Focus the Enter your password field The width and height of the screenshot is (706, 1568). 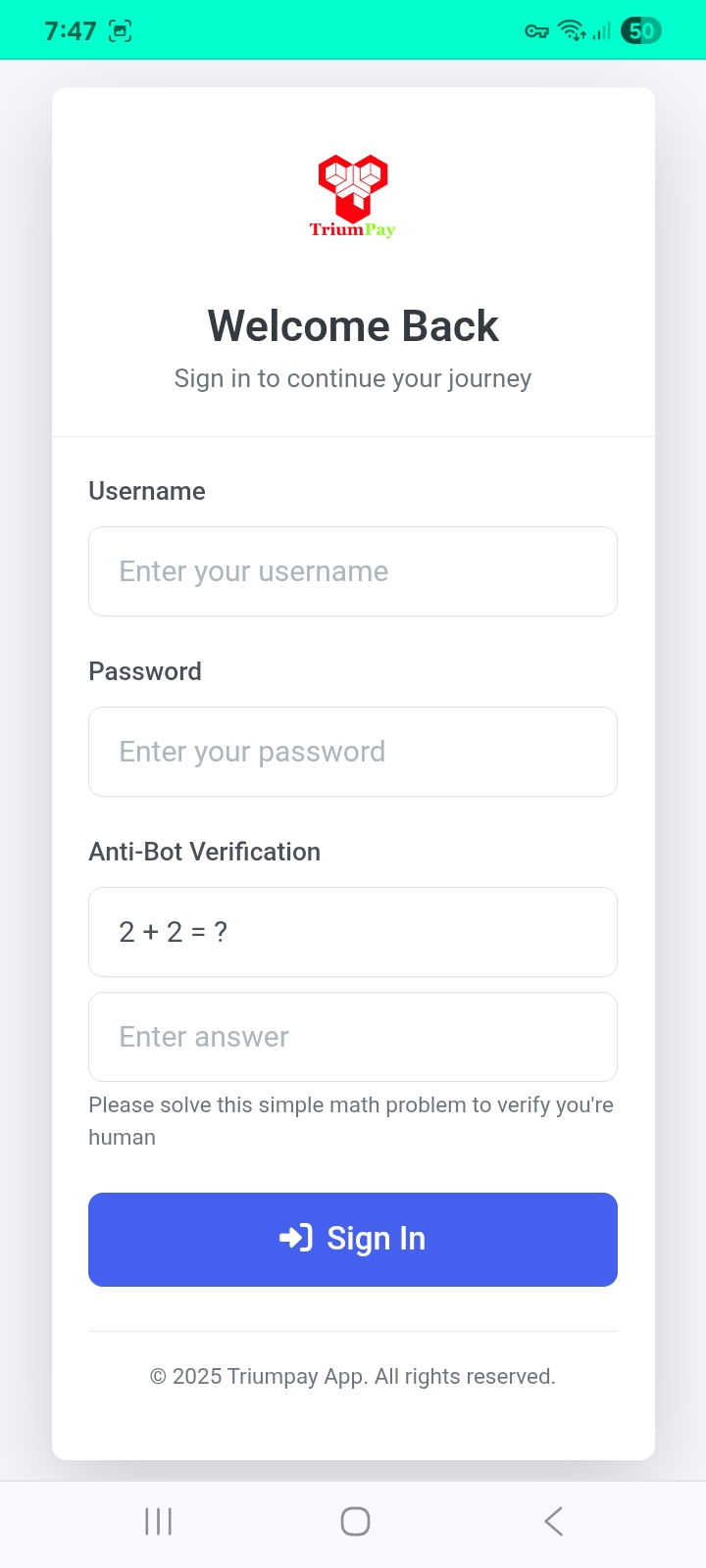tap(353, 752)
